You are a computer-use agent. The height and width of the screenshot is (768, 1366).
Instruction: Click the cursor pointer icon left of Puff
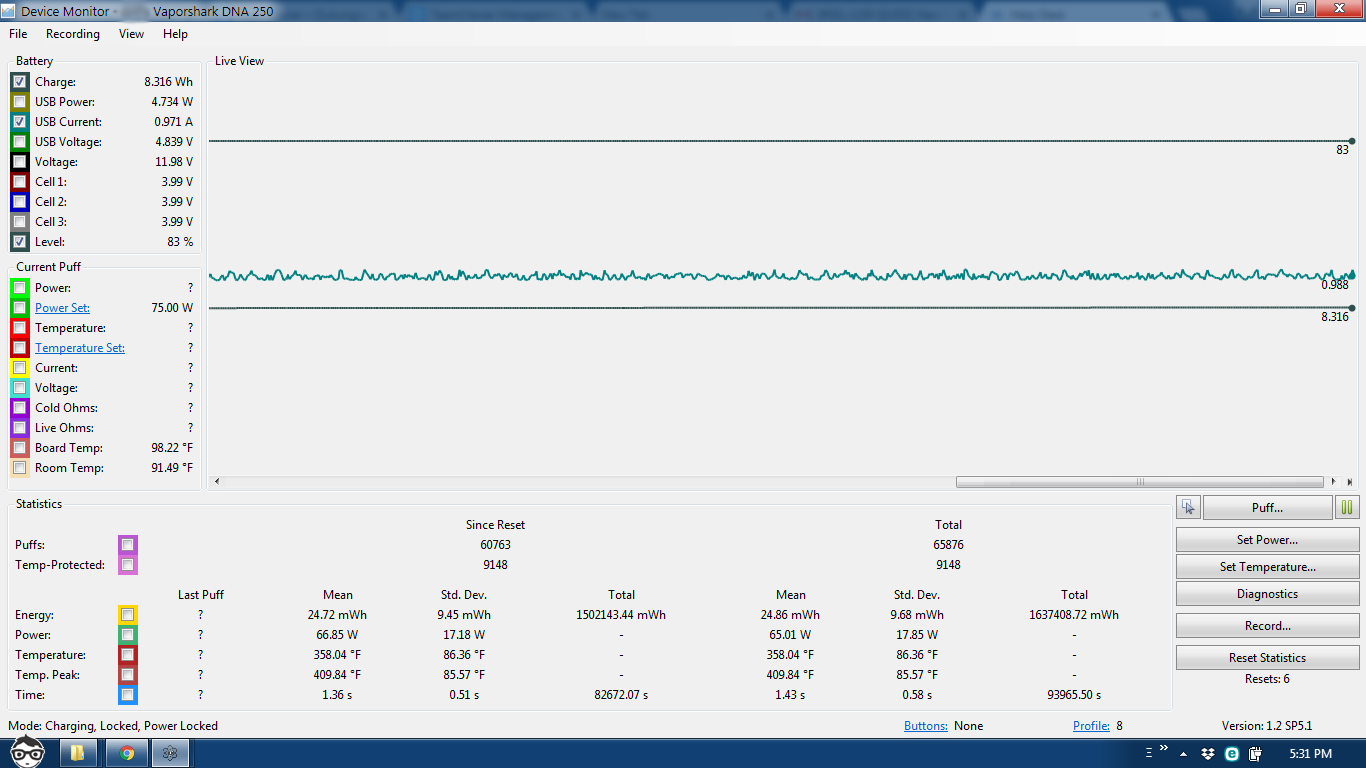click(1188, 508)
